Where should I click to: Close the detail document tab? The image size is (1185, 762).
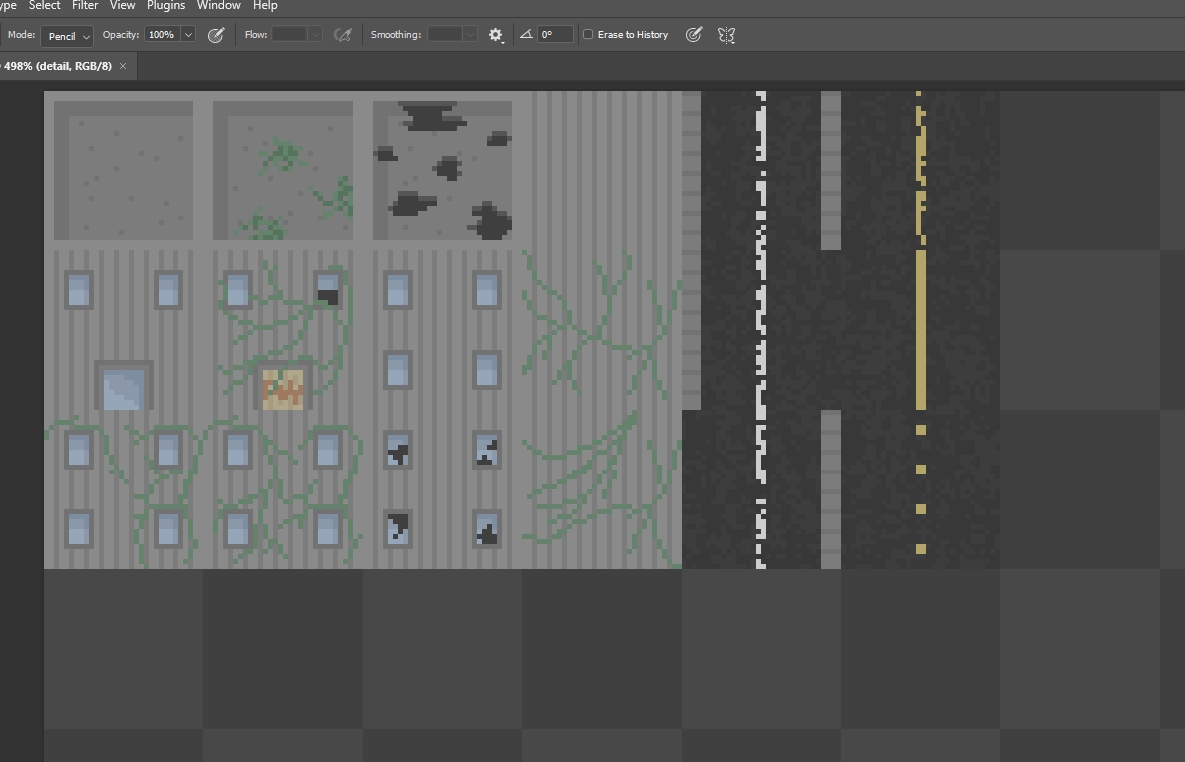(x=123, y=66)
